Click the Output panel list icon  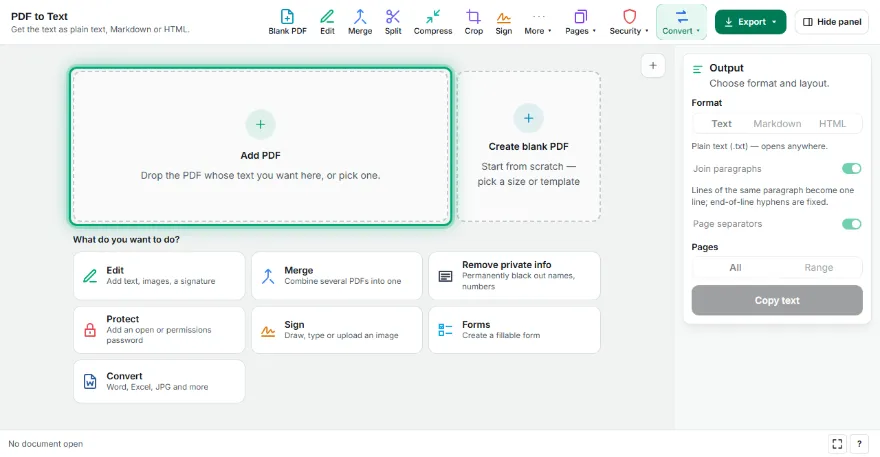click(698, 69)
